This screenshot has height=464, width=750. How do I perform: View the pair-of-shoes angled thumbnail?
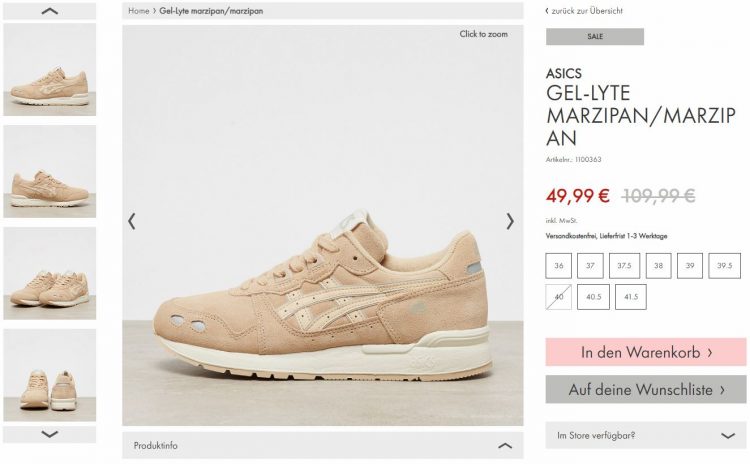pyautogui.click(x=50, y=273)
